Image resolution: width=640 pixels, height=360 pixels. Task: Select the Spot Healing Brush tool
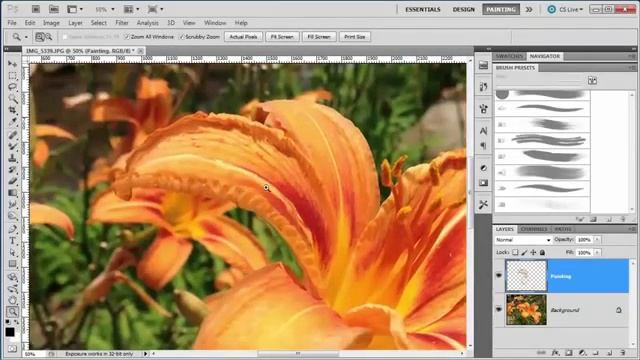pos(13,135)
